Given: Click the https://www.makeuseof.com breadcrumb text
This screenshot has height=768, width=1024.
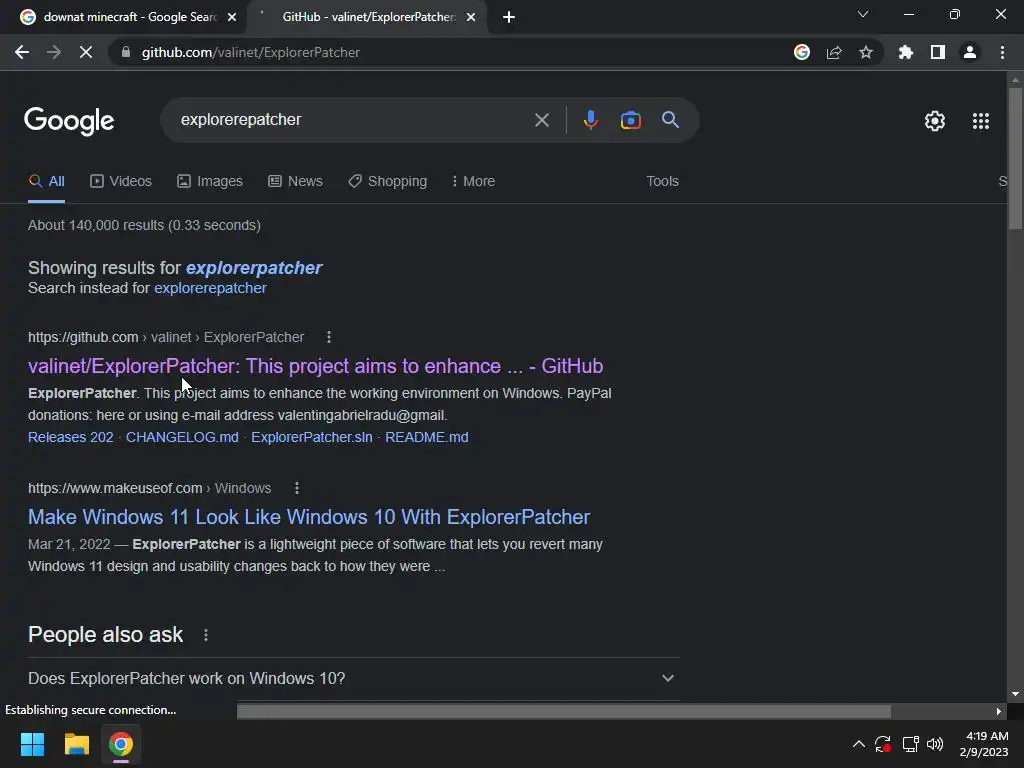Looking at the screenshot, I should point(115,488).
